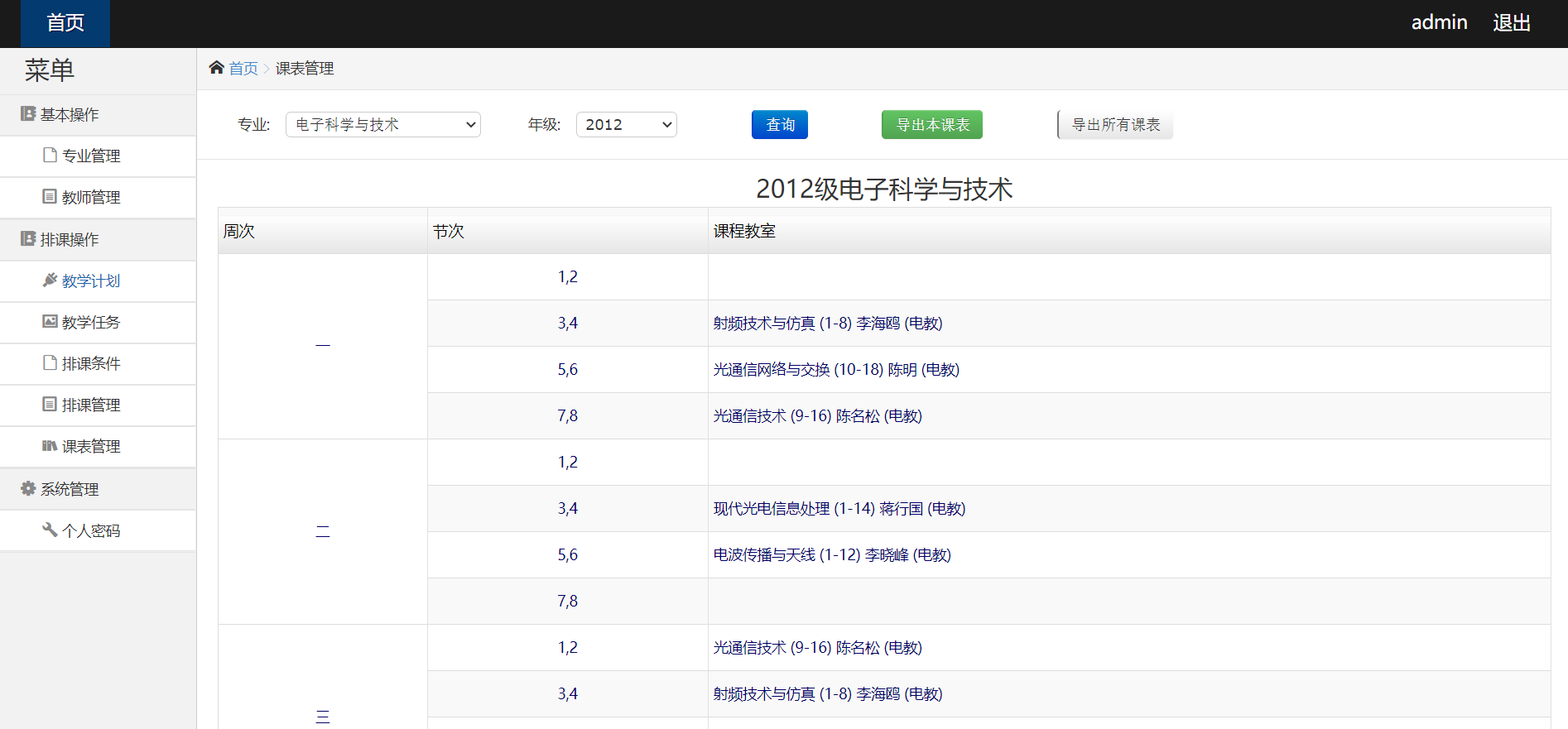Click the 教师管理 list icon

coord(50,197)
